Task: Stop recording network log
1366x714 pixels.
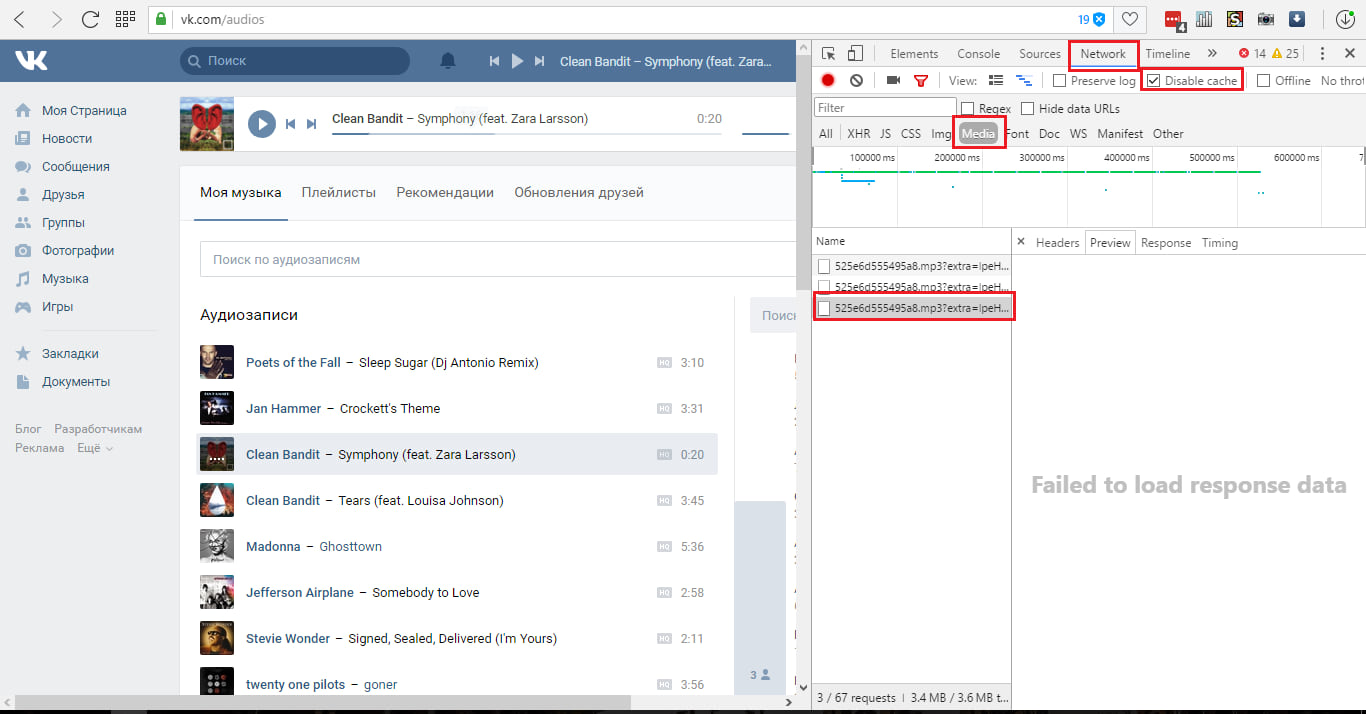Action: coord(828,80)
